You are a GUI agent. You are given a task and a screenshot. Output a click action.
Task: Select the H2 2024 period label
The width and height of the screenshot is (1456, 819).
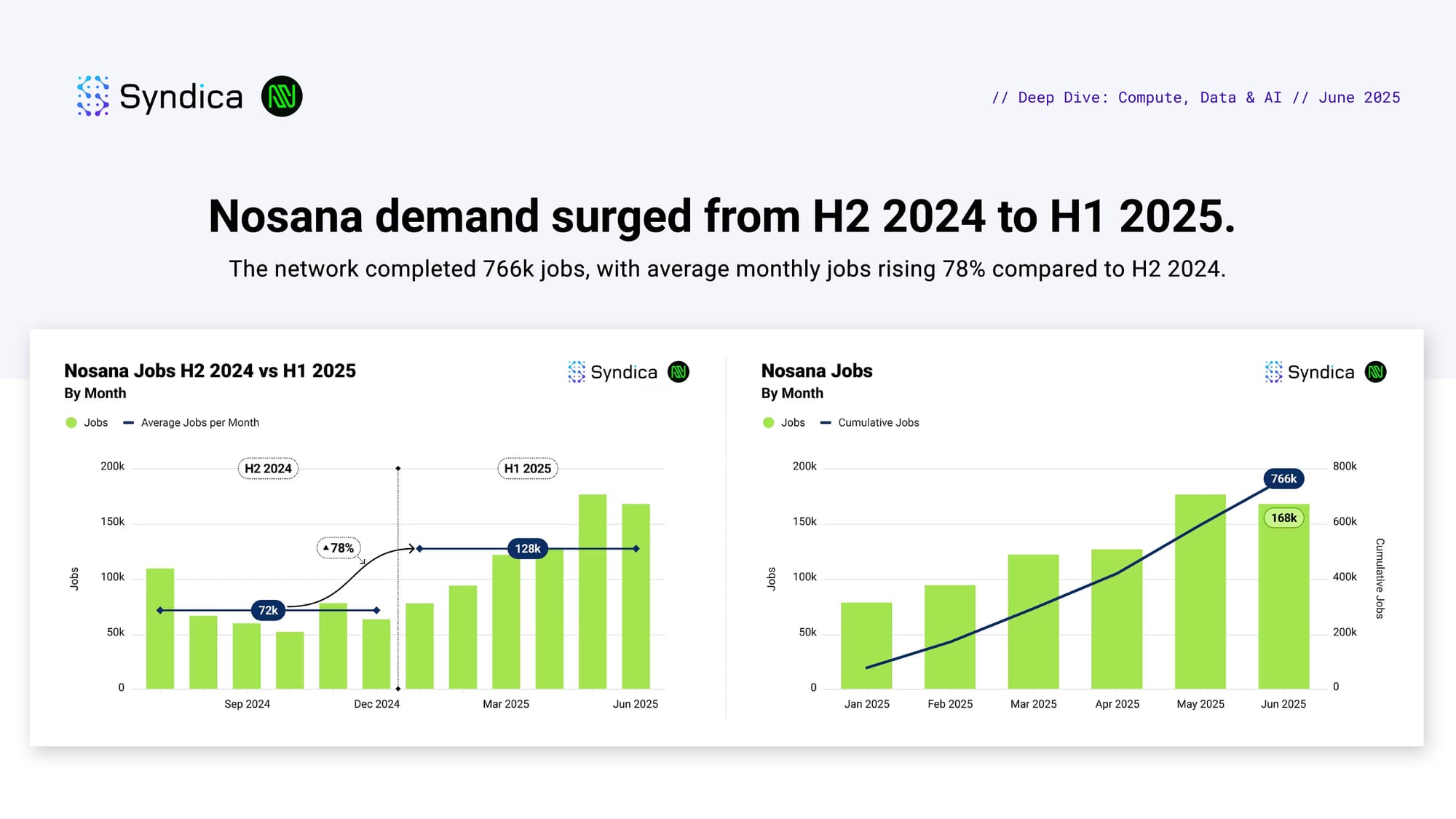pos(268,469)
